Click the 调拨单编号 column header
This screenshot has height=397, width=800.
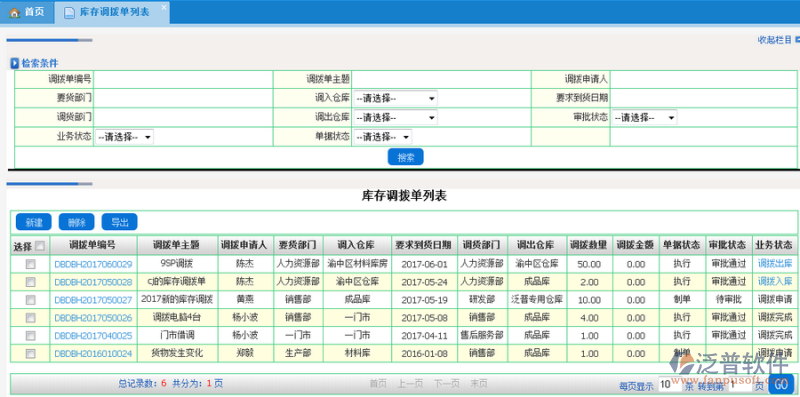tap(93, 245)
